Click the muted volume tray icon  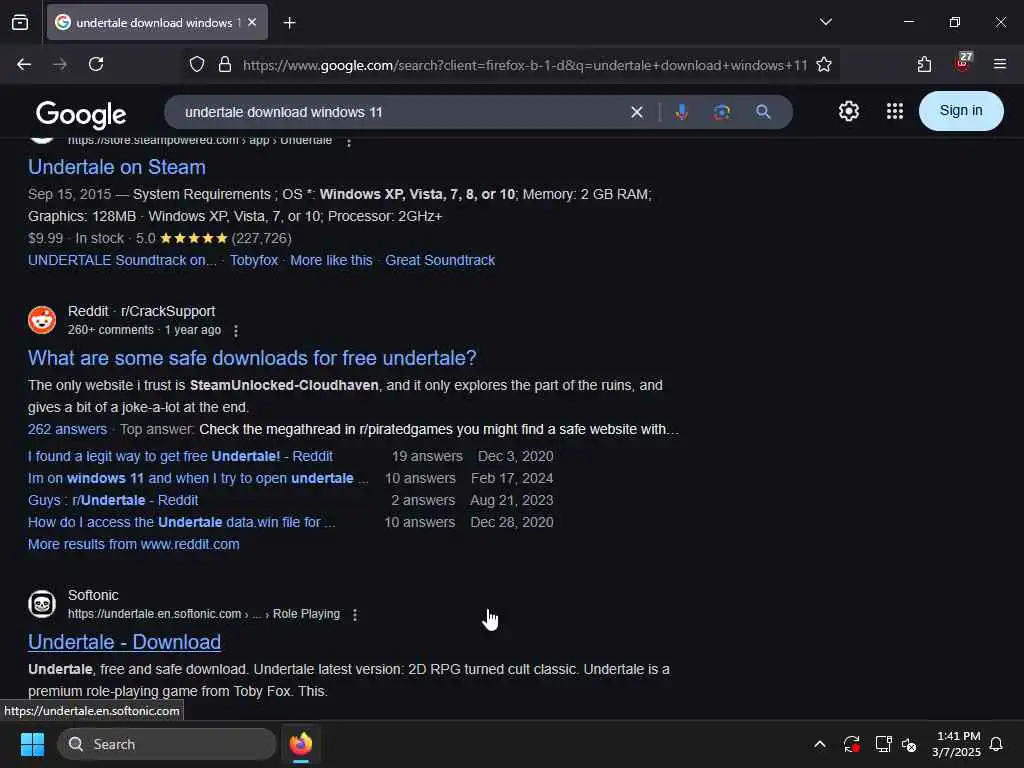click(908, 744)
